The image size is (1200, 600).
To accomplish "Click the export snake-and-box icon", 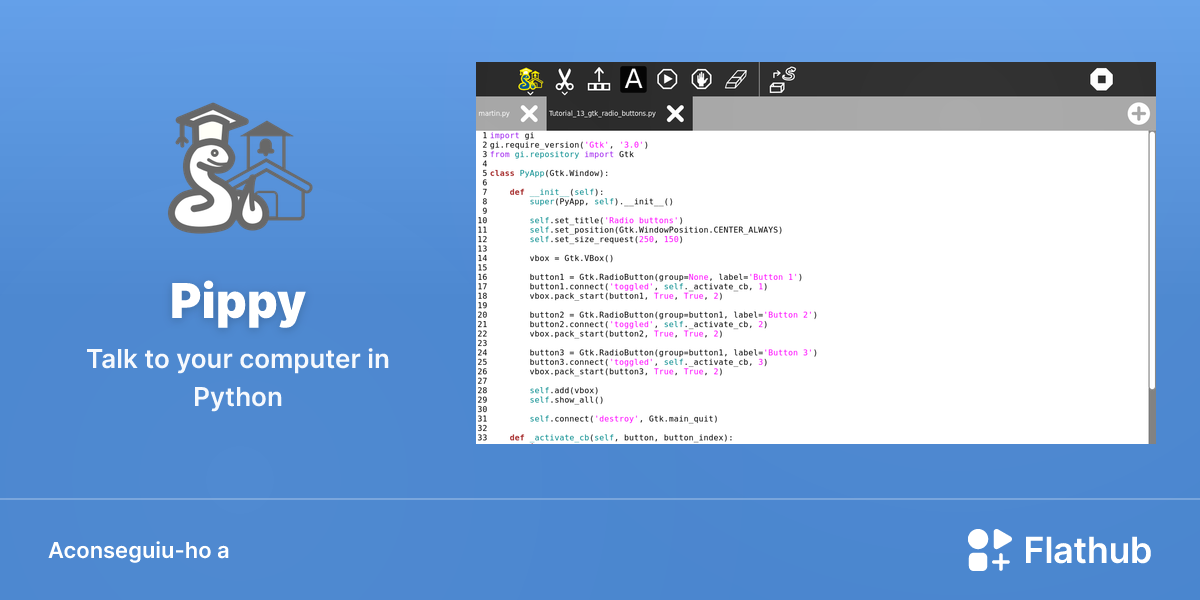I will [x=782, y=80].
